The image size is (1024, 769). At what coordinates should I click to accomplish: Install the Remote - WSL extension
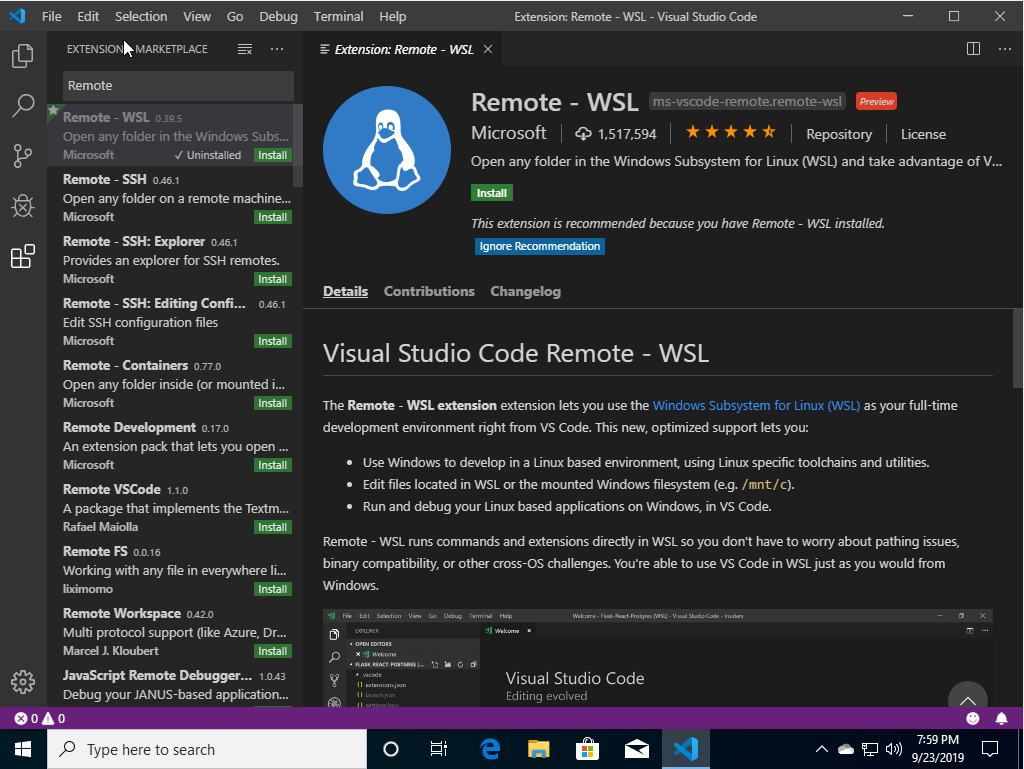point(491,192)
